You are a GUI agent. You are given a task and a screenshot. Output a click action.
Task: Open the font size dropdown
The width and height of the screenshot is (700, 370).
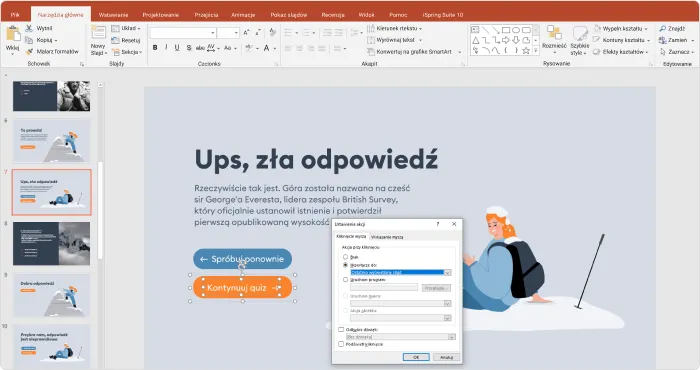(x=236, y=33)
